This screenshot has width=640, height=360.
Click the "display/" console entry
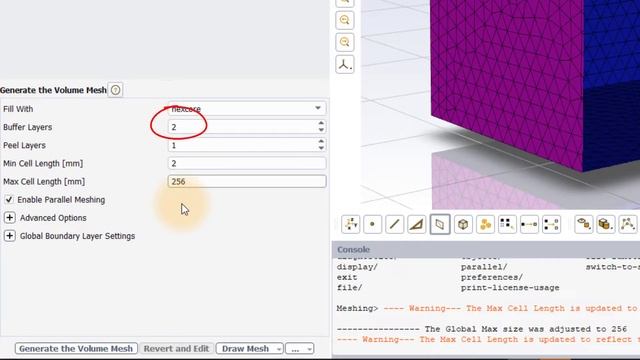357,267
